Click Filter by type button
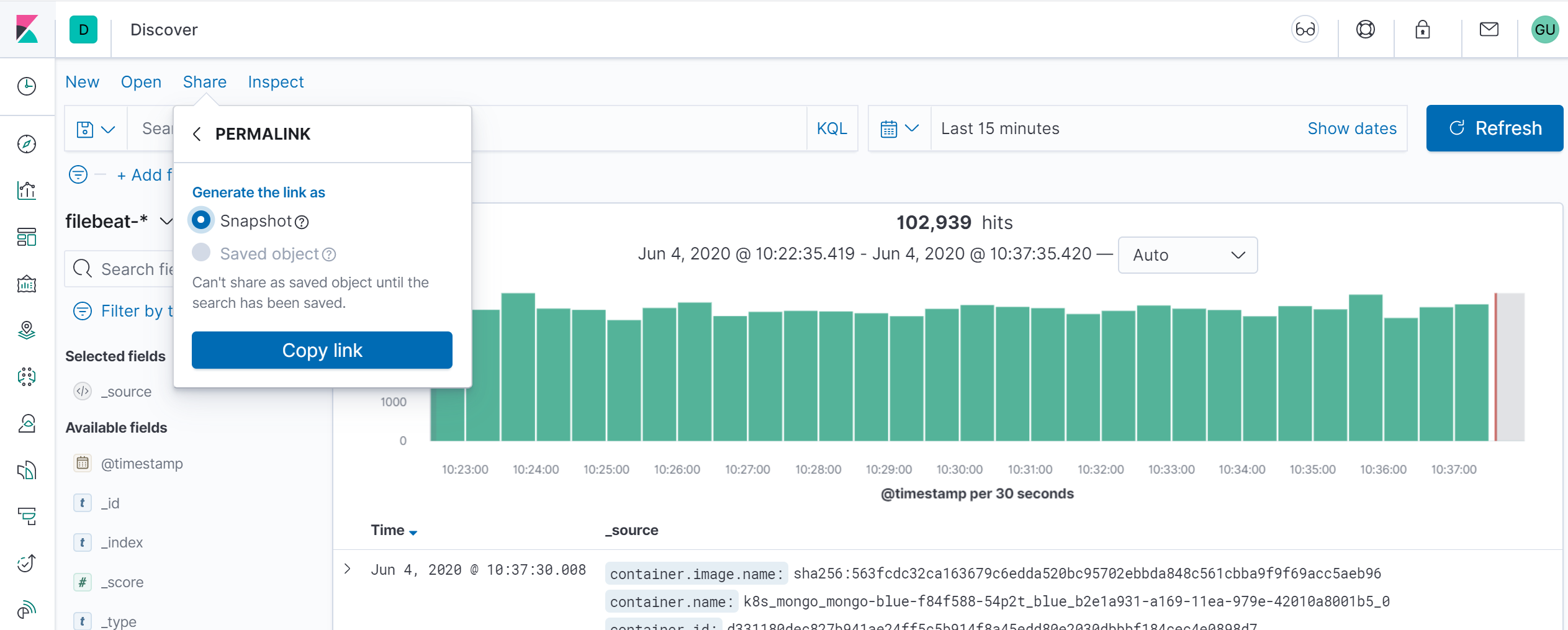 click(x=124, y=311)
